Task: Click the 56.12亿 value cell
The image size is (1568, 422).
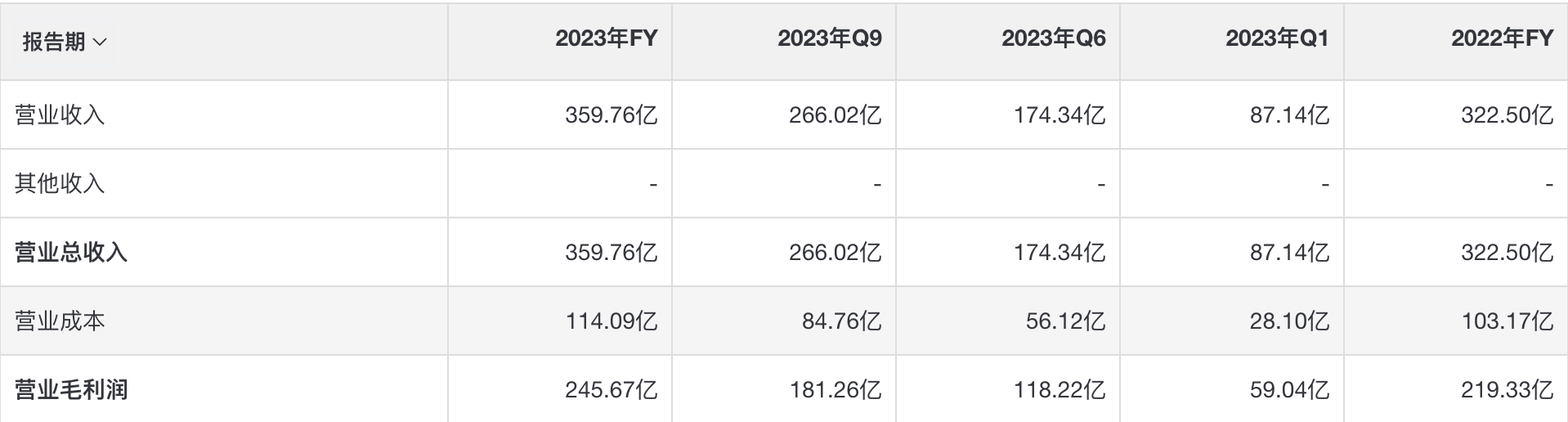Action: [x=1065, y=321]
